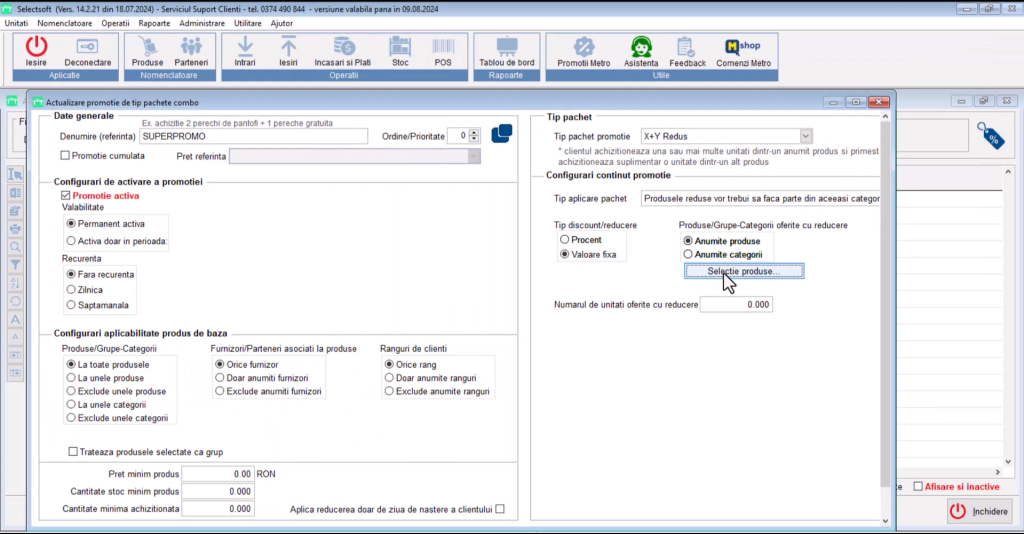
Task: Choose La unele produse option
Action: pos(71,377)
